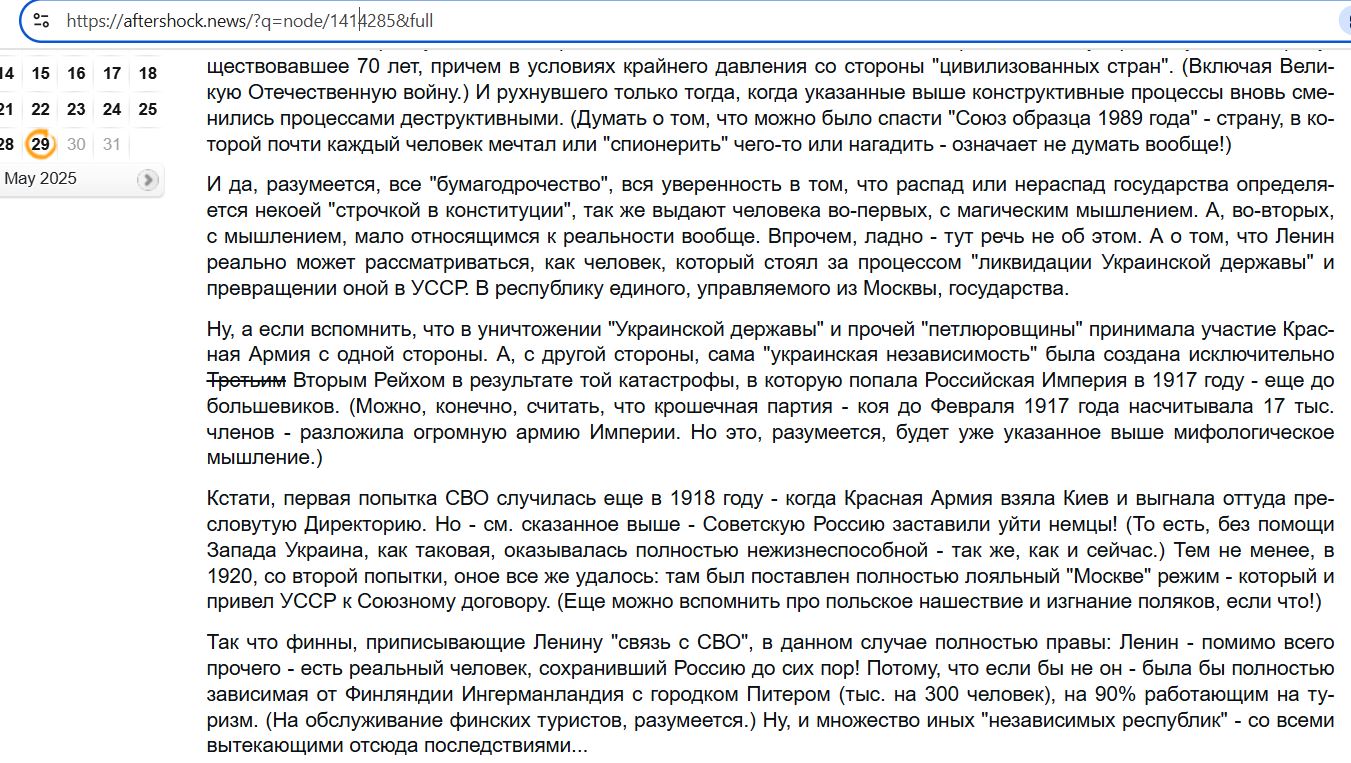Click the site information icon in address bar
1351x763 pixels.
[41, 20]
